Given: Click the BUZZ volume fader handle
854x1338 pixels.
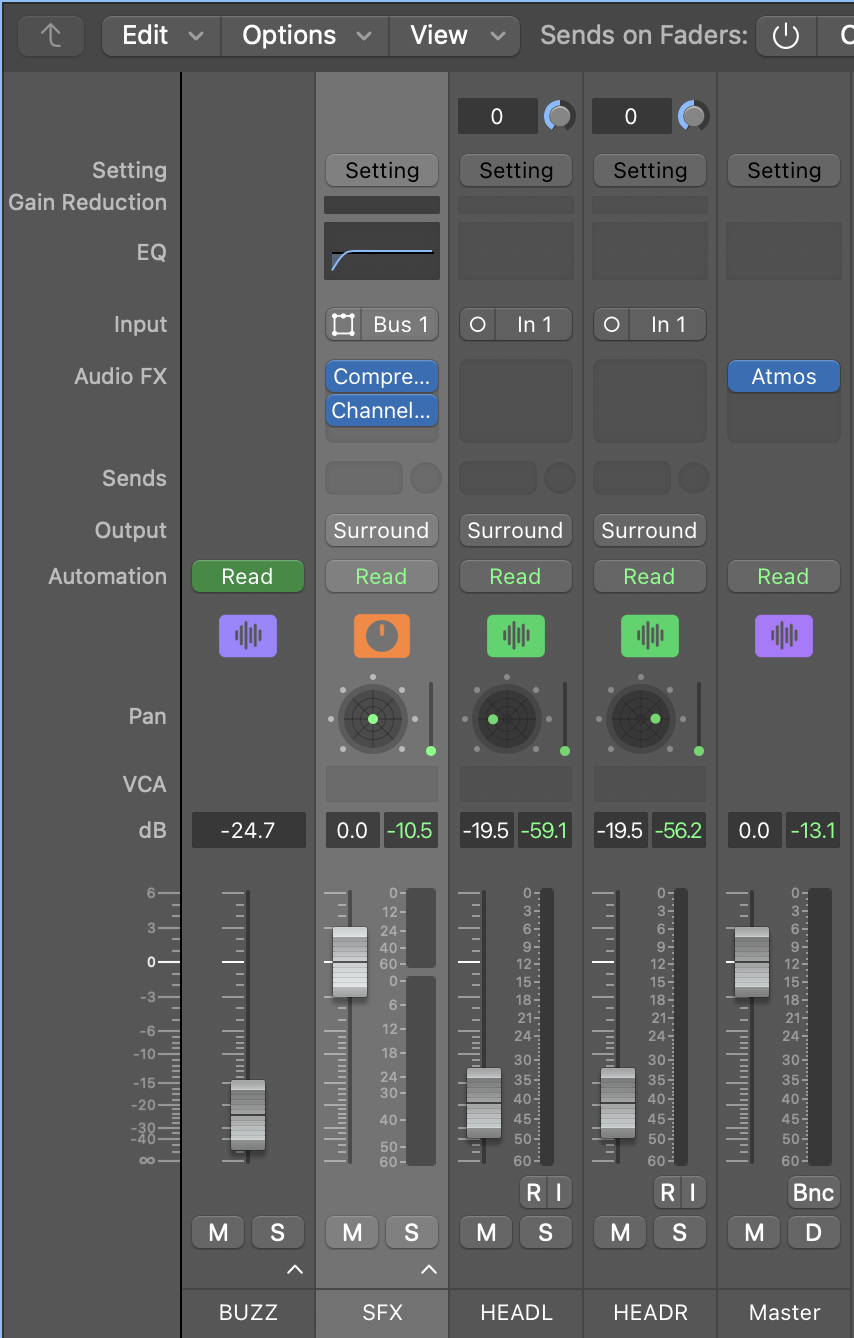Looking at the screenshot, I should pyautogui.click(x=248, y=1115).
